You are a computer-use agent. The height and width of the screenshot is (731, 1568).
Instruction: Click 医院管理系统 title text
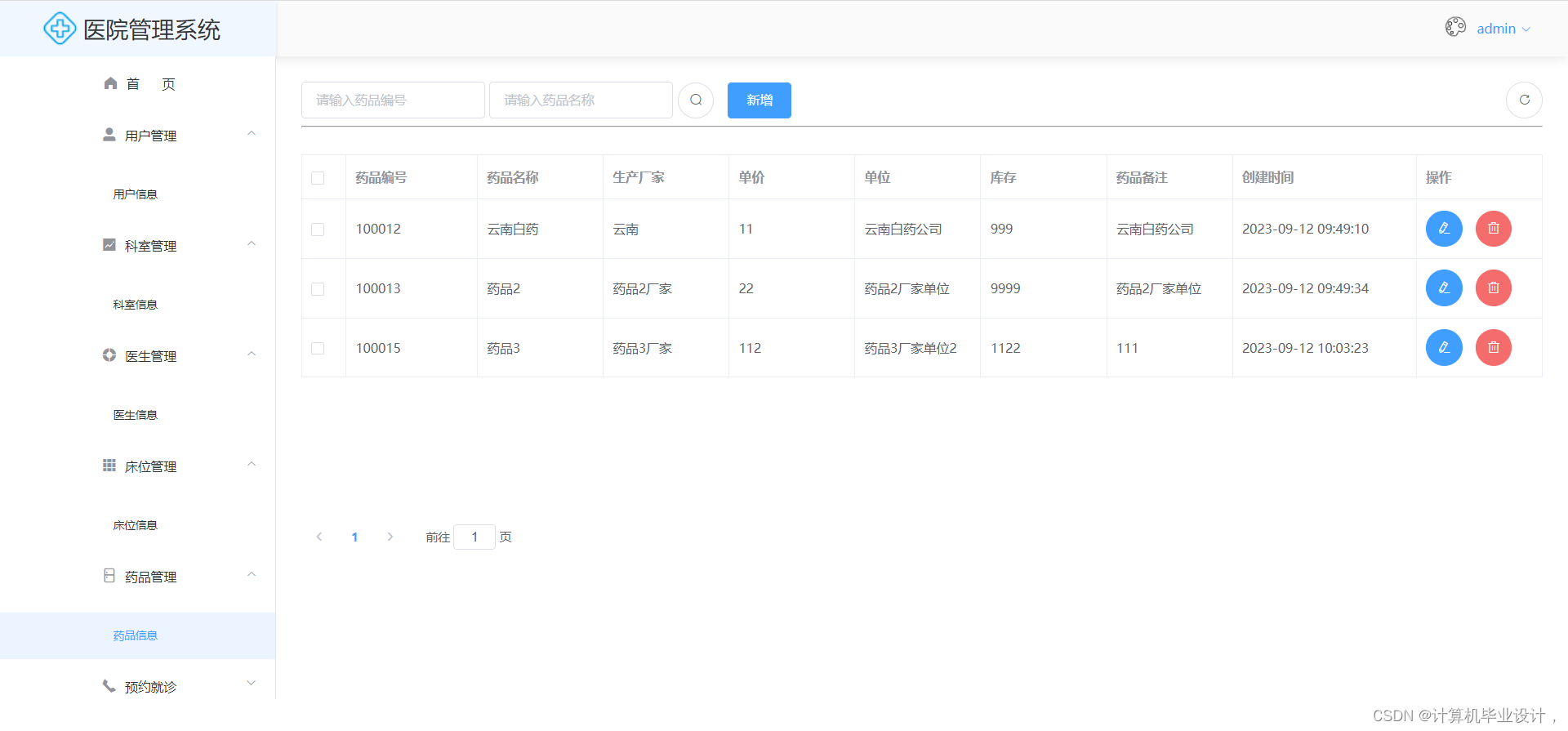tap(152, 30)
